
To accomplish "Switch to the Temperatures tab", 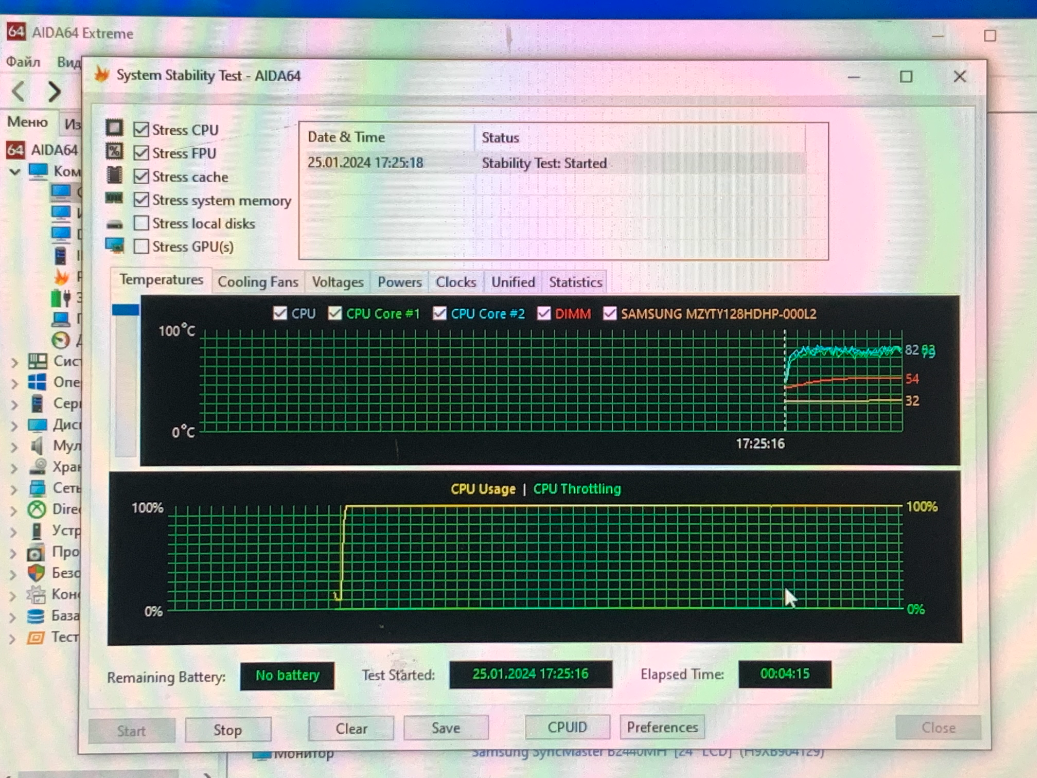I will 161,280.
